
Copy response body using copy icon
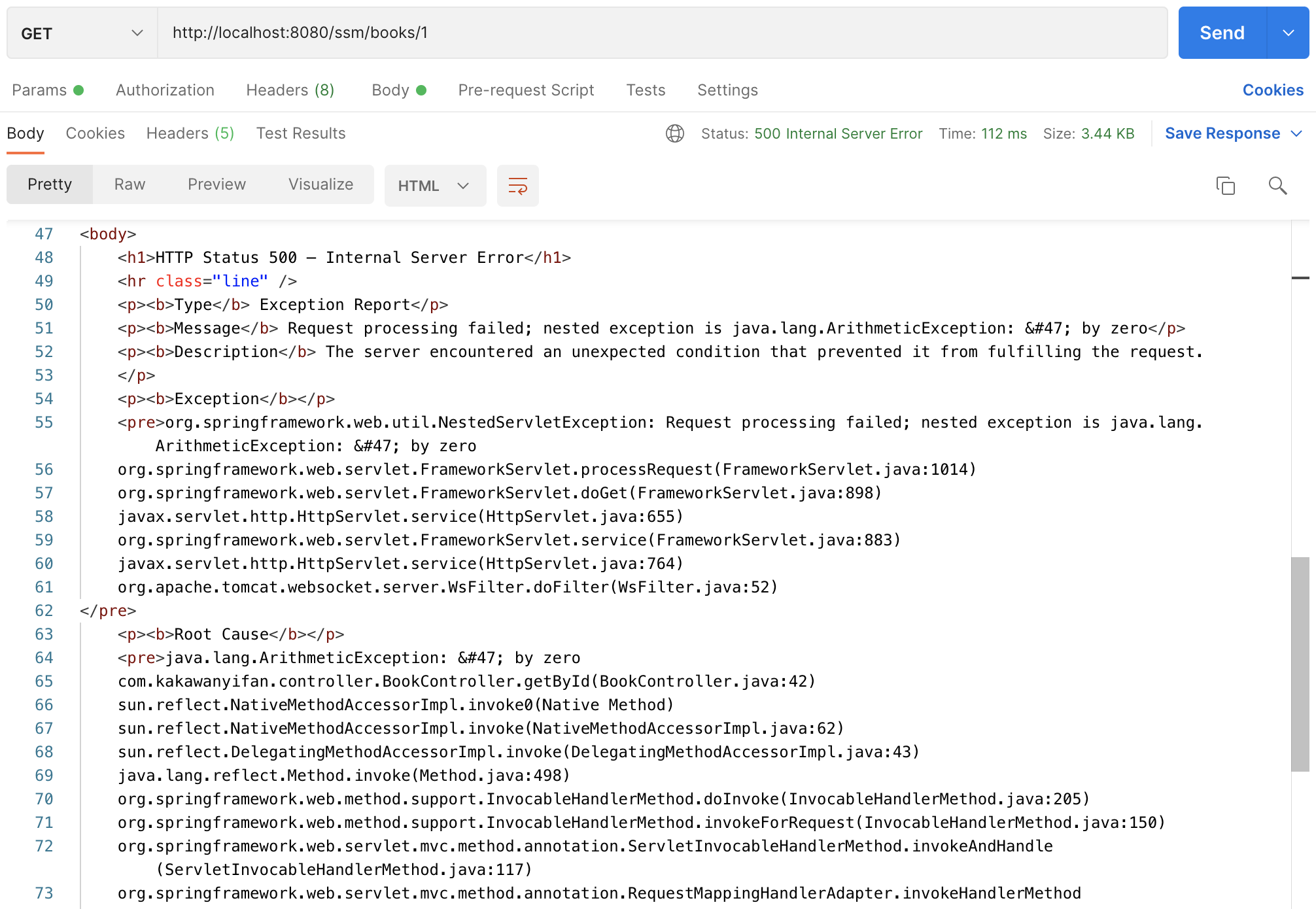coord(1225,186)
